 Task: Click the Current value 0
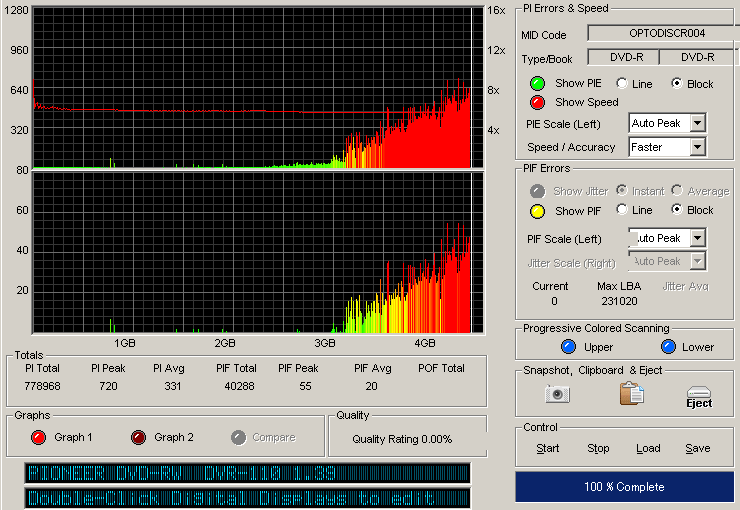coord(554,301)
